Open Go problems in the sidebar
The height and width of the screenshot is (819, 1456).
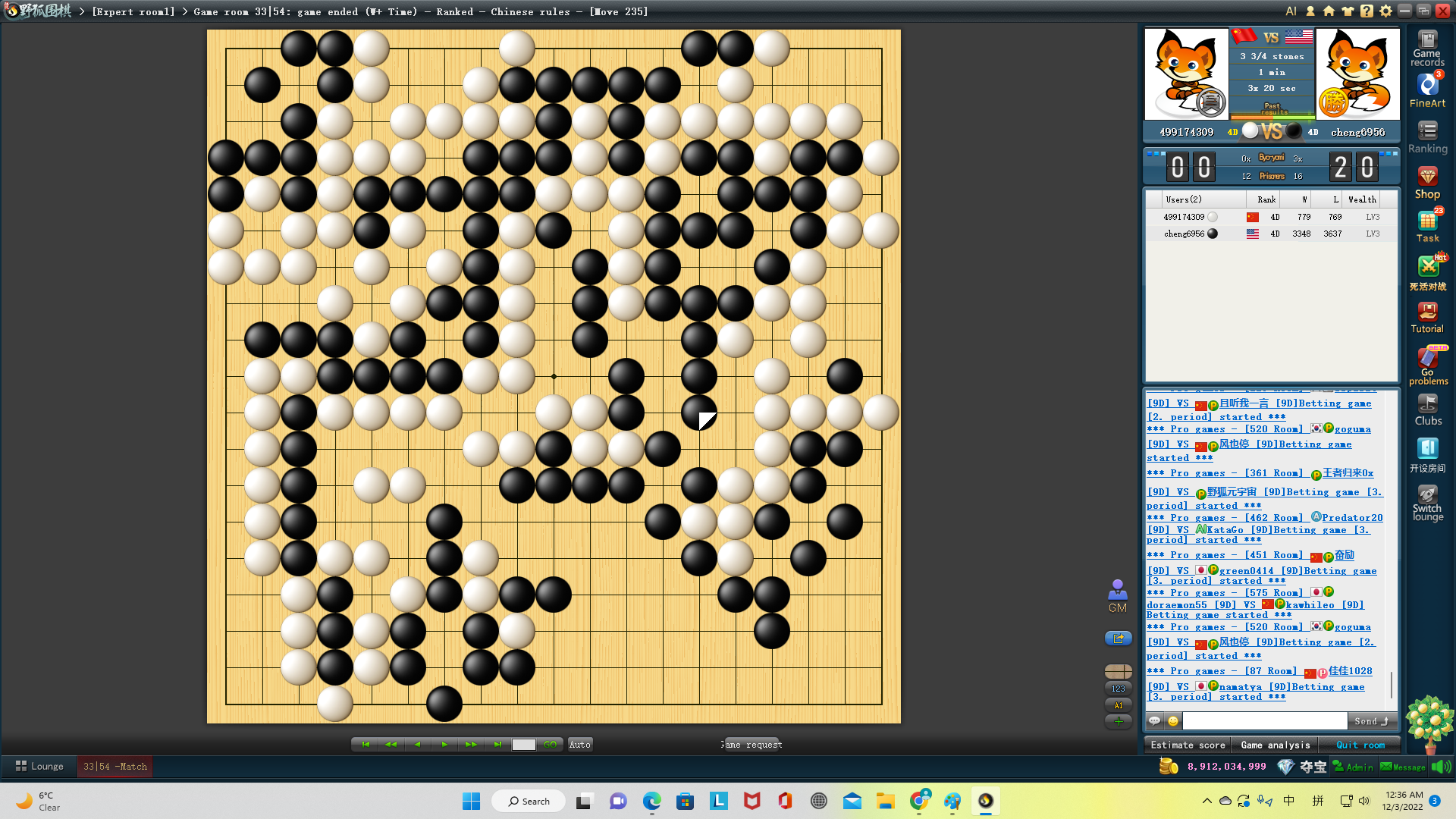tap(1427, 366)
